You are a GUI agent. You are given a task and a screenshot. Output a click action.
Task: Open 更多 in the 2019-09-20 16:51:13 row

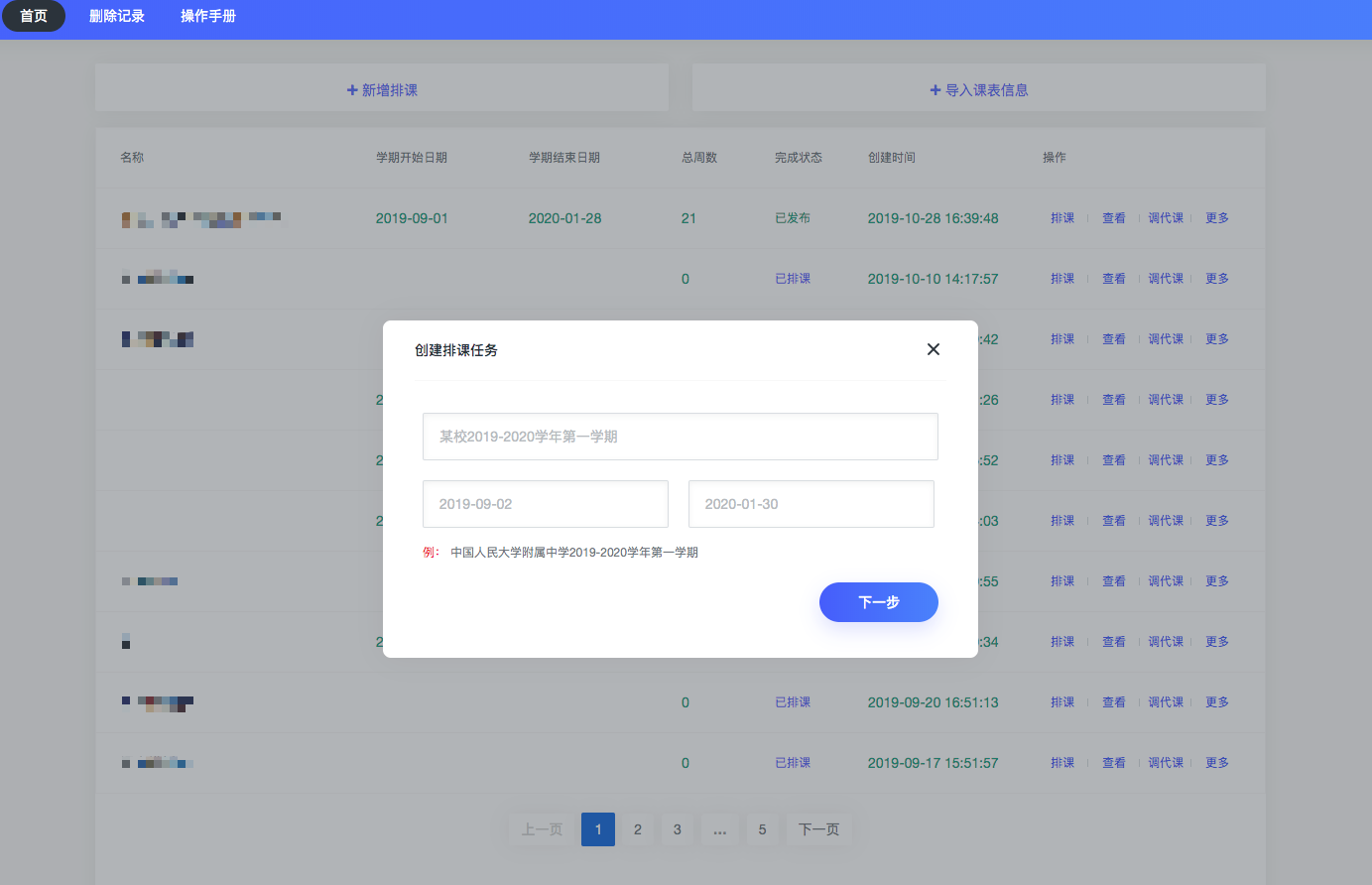1217,702
